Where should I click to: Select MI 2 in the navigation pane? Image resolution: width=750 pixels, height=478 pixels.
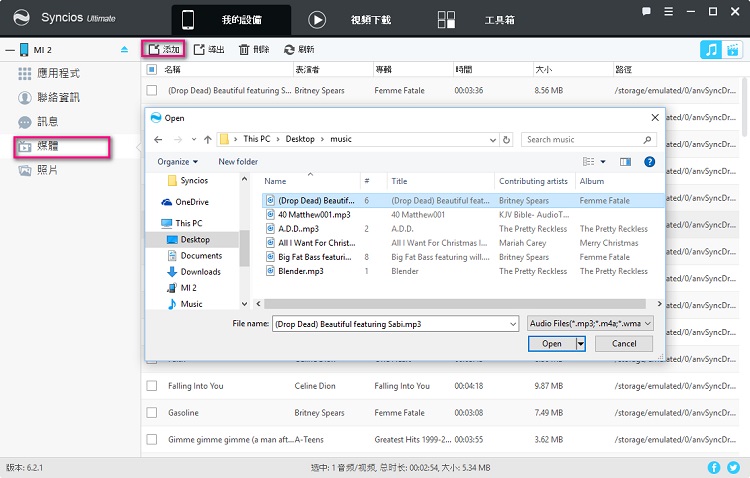[182, 288]
